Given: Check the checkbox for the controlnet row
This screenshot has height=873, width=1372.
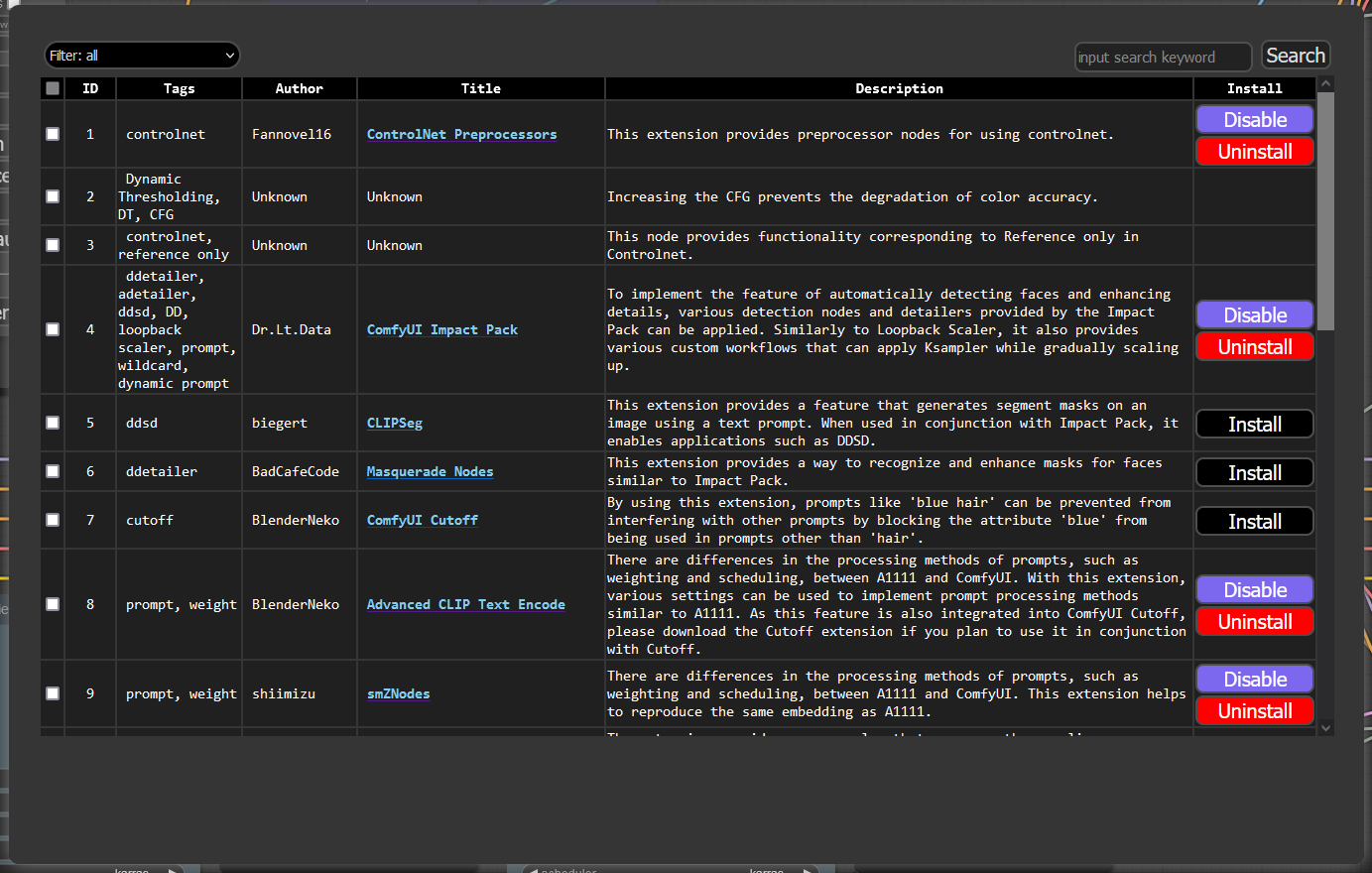Looking at the screenshot, I should (x=52, y=133).
